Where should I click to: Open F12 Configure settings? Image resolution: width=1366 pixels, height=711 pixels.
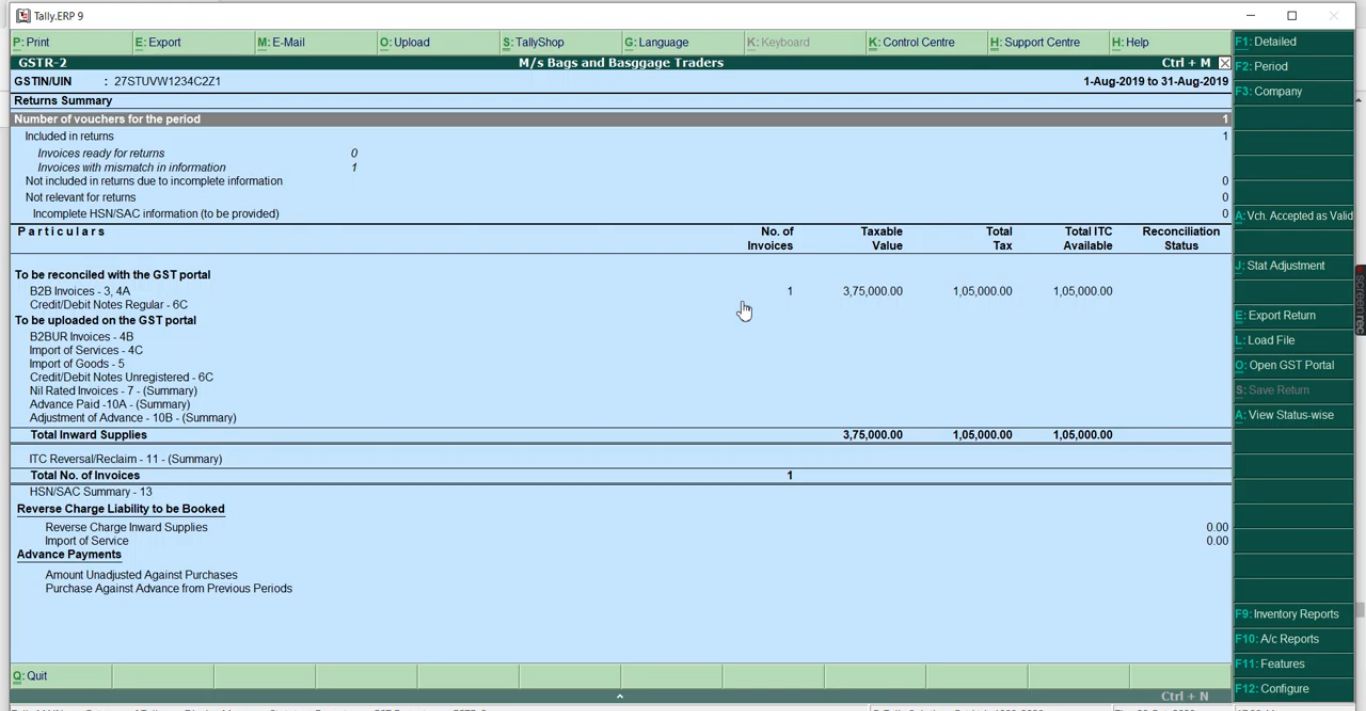(x=1273, y=688)
